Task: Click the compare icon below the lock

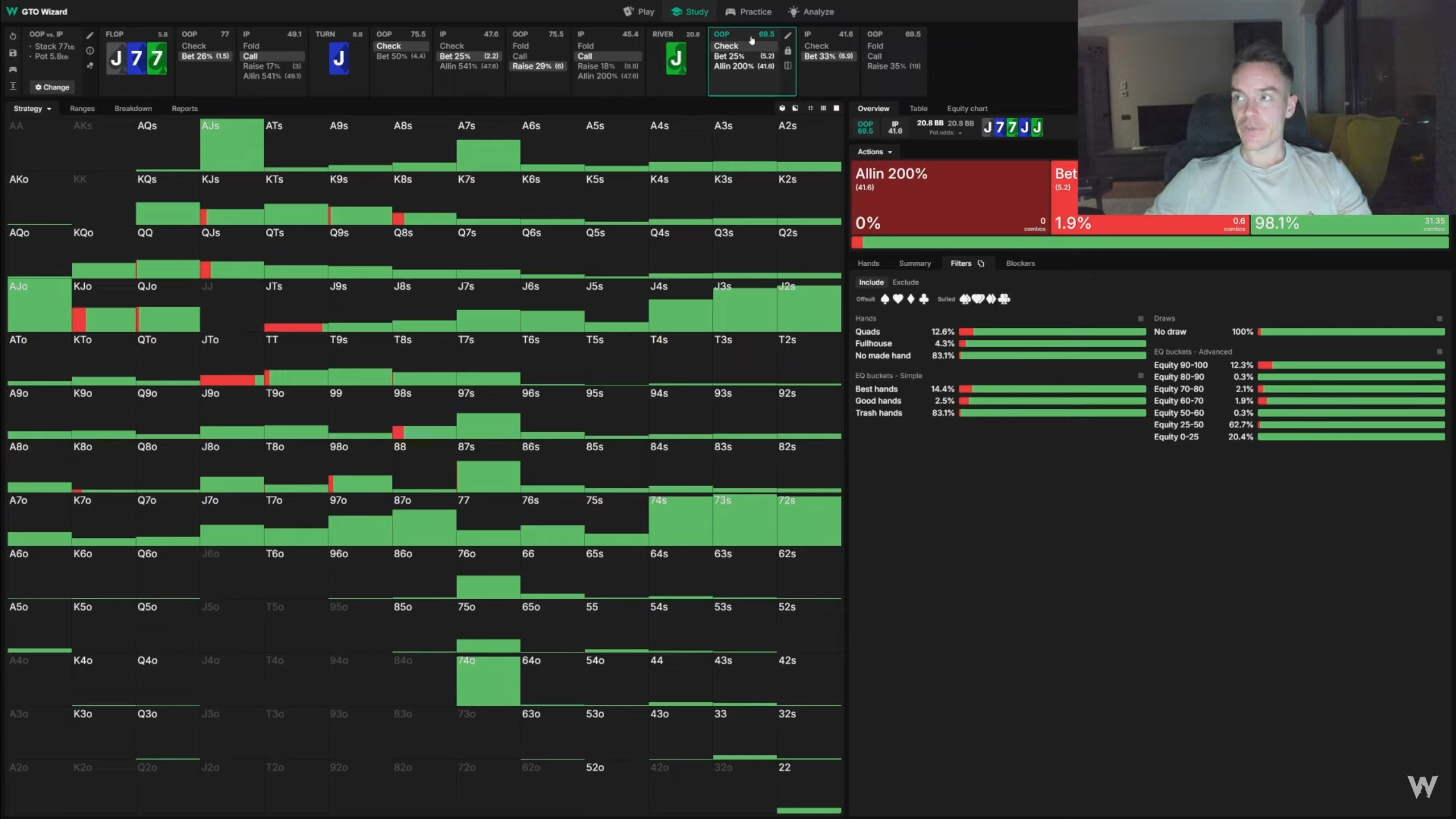Action: [787, 66]
